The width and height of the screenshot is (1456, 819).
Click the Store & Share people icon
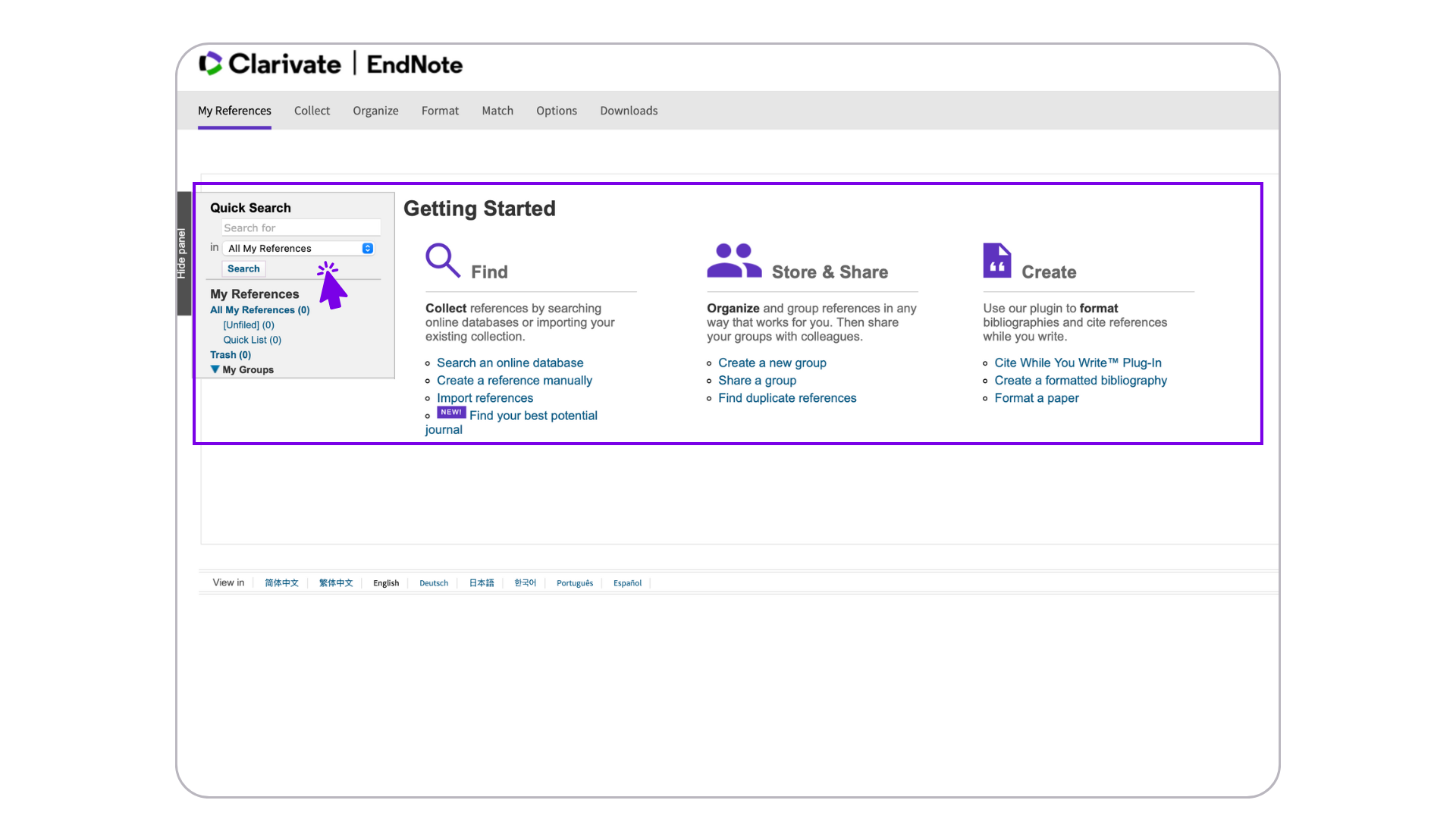pyautogui.click(x=734, y=261)
